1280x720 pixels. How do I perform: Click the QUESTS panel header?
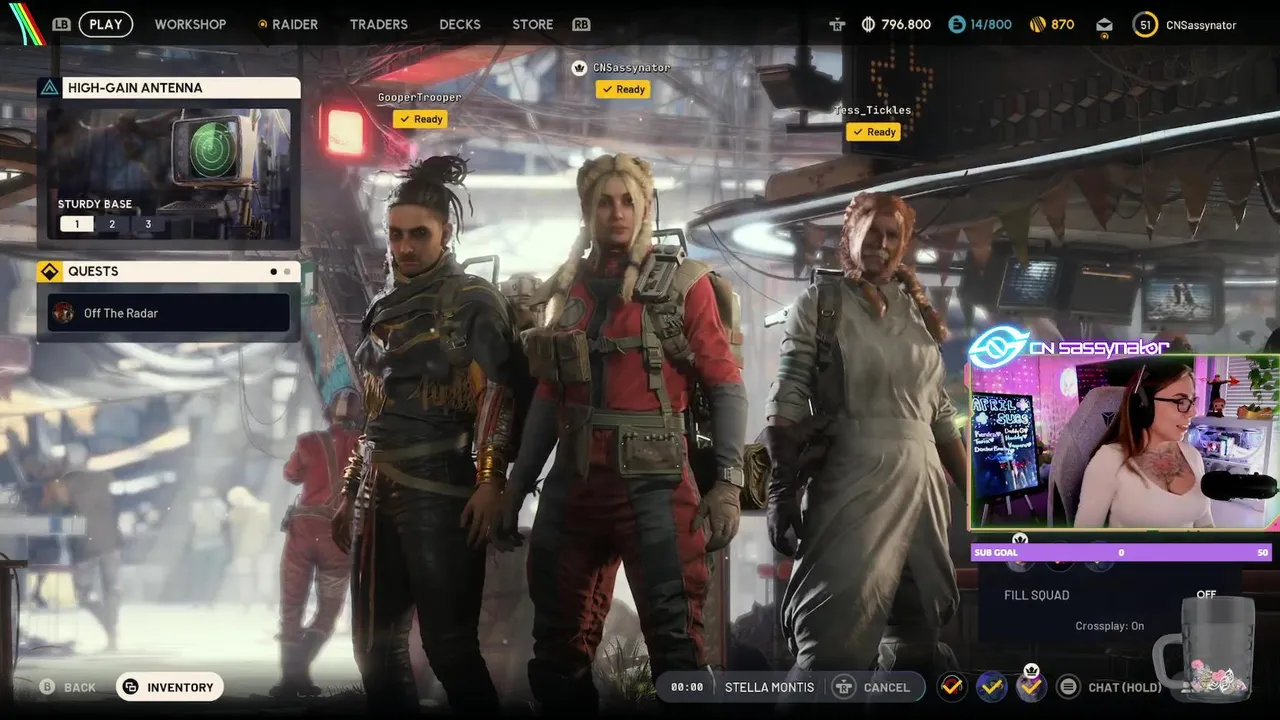point(169,271)
